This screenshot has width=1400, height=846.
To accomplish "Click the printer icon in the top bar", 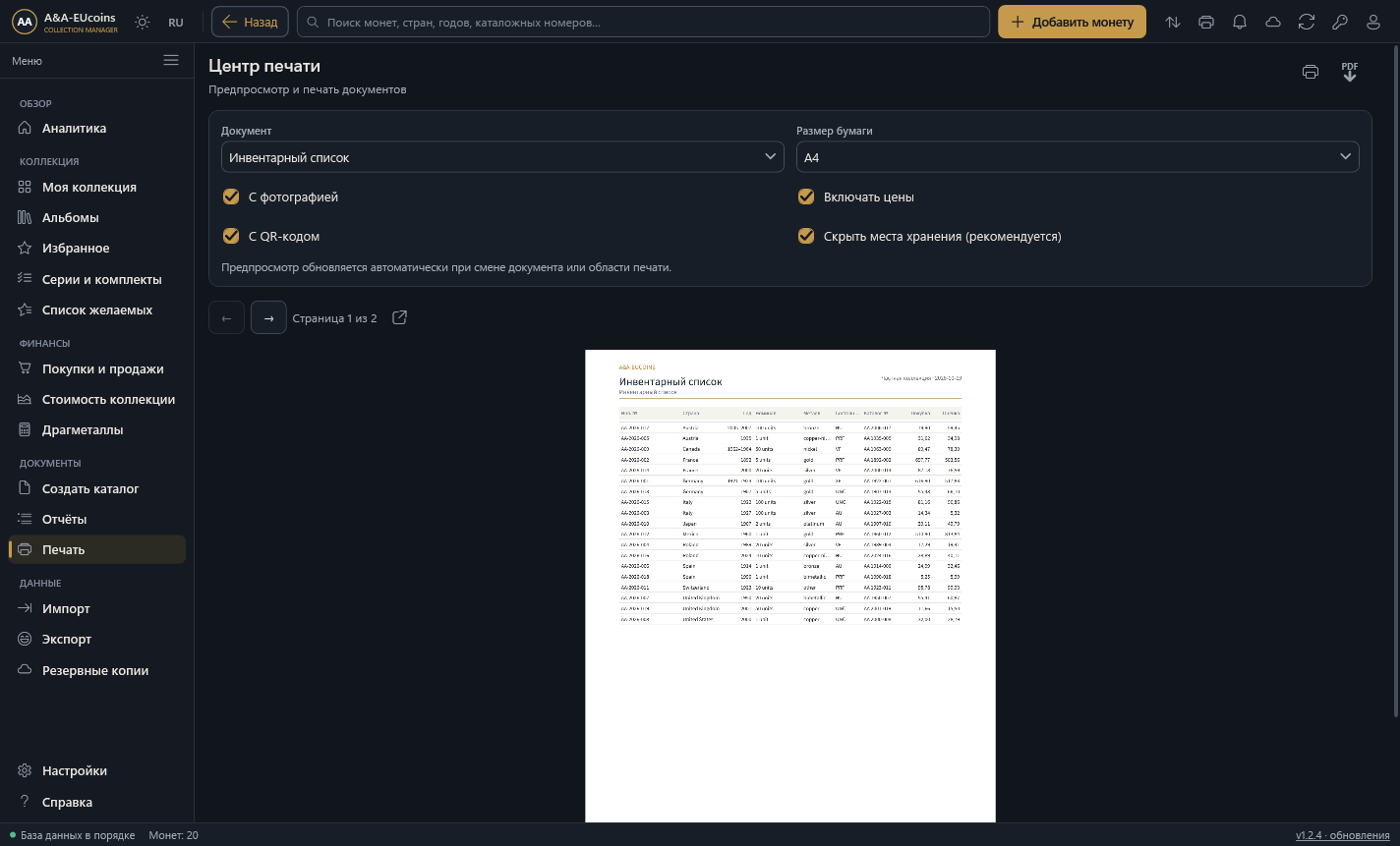I will (1206, 22).
